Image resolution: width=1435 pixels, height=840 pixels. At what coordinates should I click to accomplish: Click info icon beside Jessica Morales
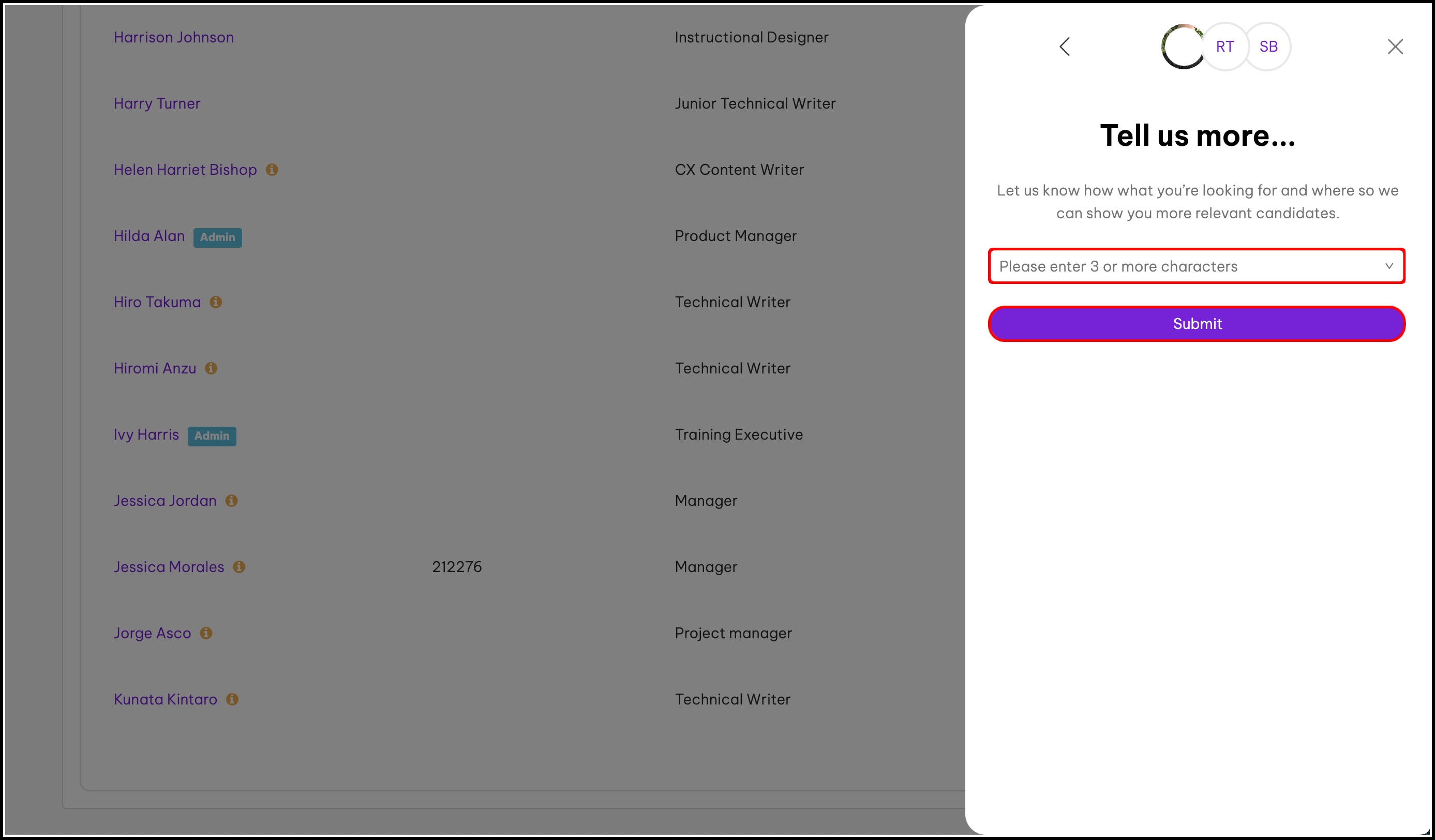tap(239, 567)
